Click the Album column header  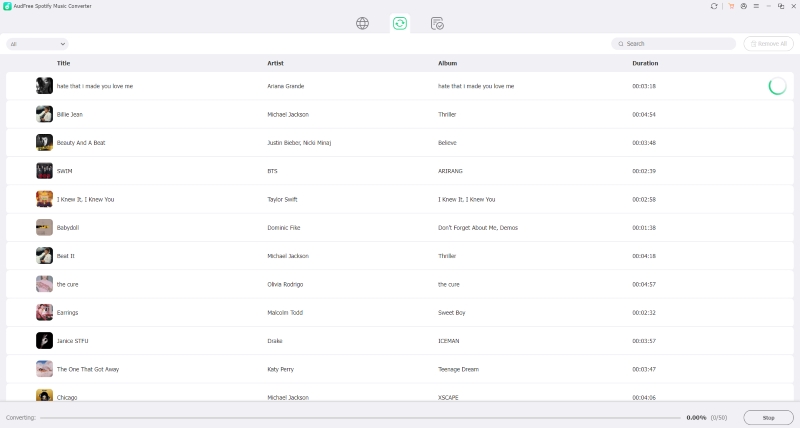click(447, 63)
